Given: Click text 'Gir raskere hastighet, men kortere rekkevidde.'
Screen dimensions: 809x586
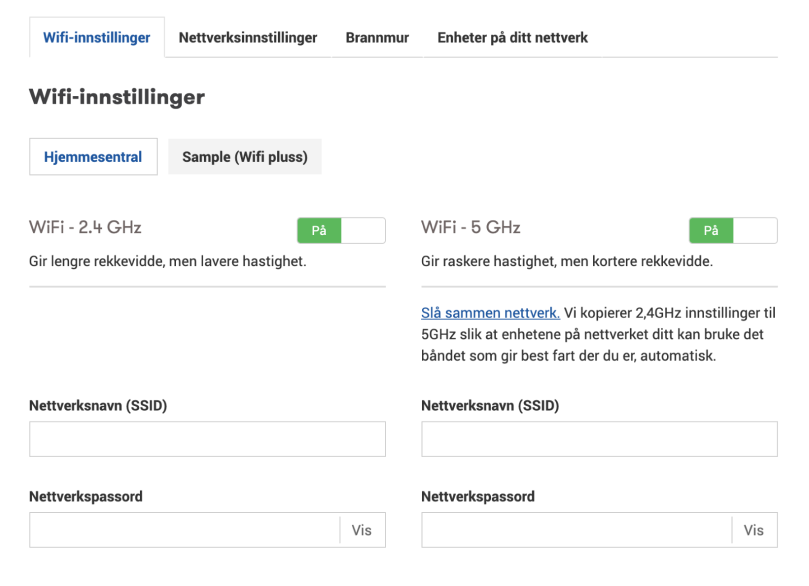Looking at the screenshot, I should 567,262.
